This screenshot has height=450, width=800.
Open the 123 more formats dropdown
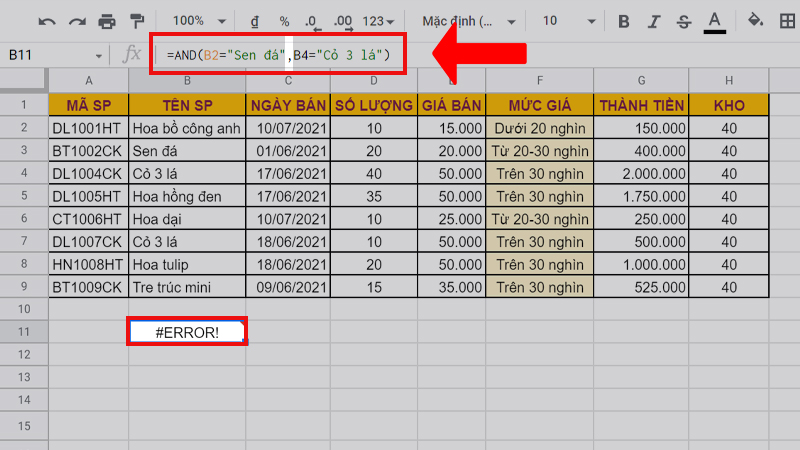coord(378,21)
